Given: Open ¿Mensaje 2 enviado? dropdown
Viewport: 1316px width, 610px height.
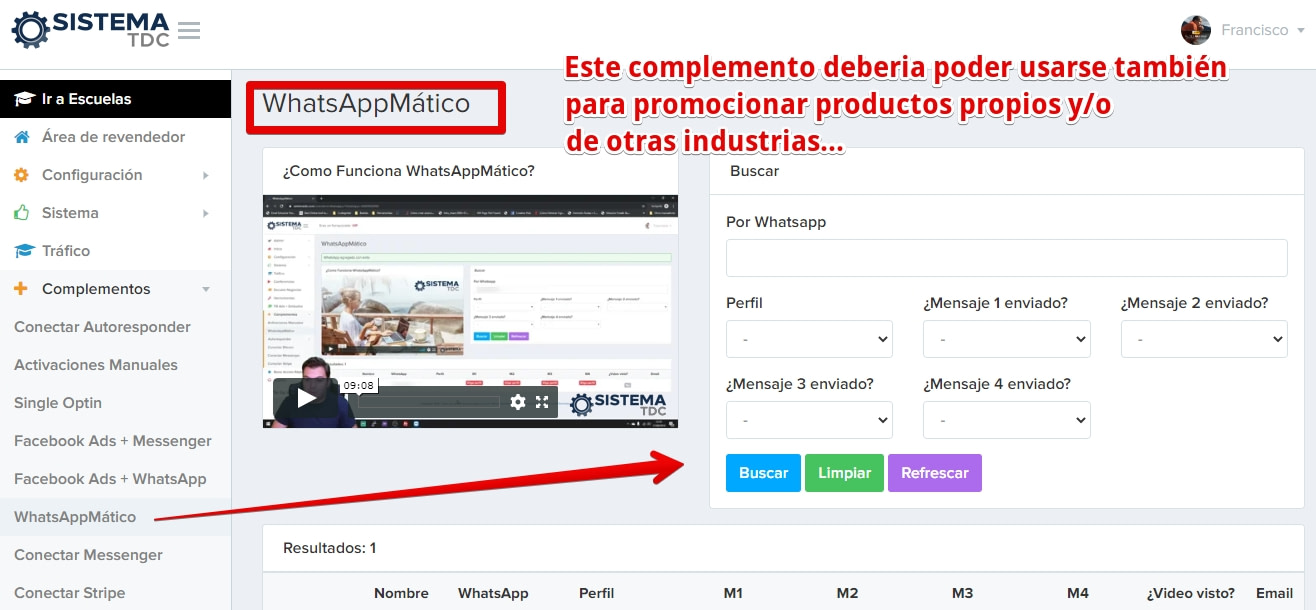Looking at the screenshot, I should 1204,339.
